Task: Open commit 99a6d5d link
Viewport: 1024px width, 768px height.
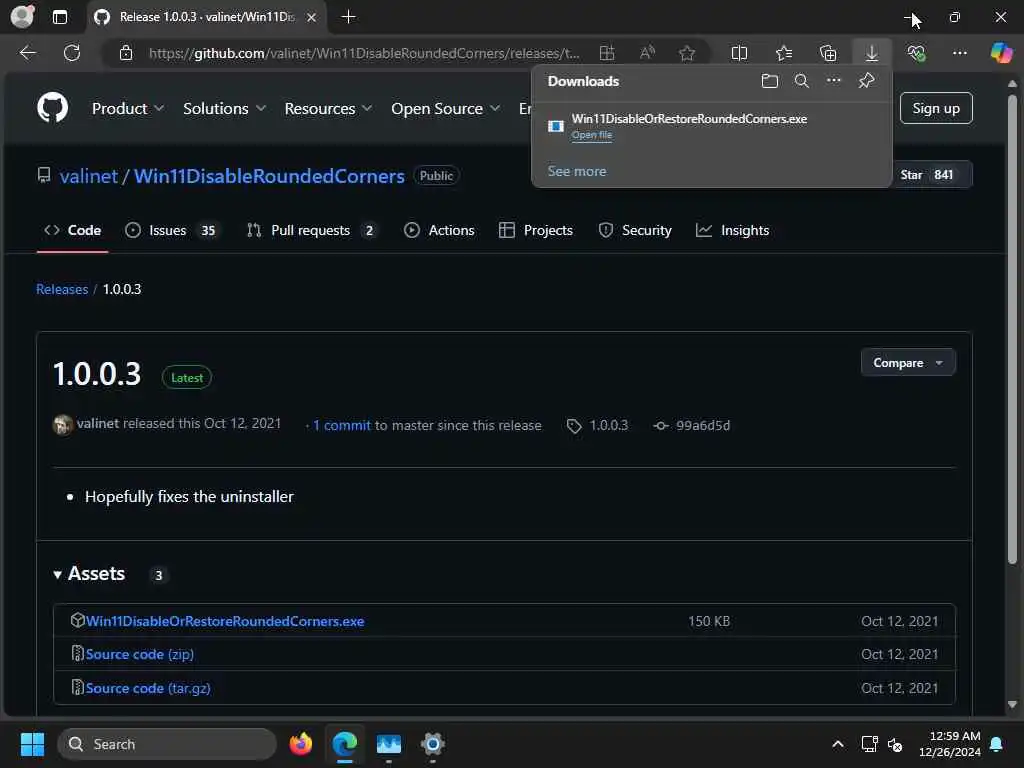Action: 703,426
